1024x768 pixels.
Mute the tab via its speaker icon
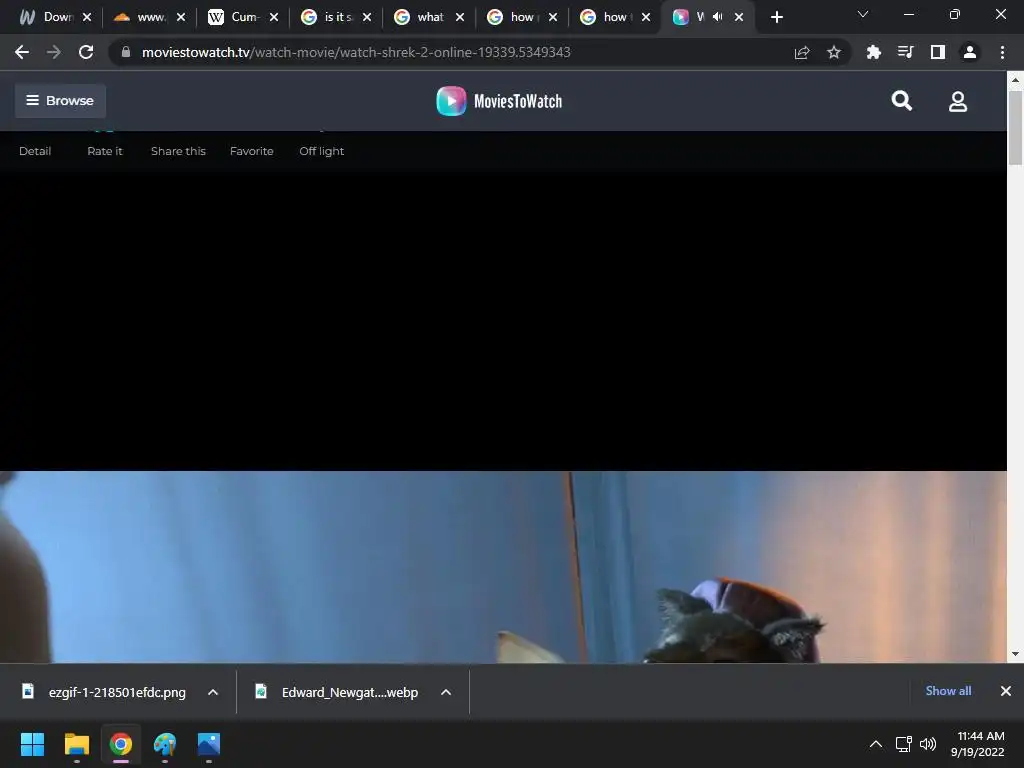point(717,17)
